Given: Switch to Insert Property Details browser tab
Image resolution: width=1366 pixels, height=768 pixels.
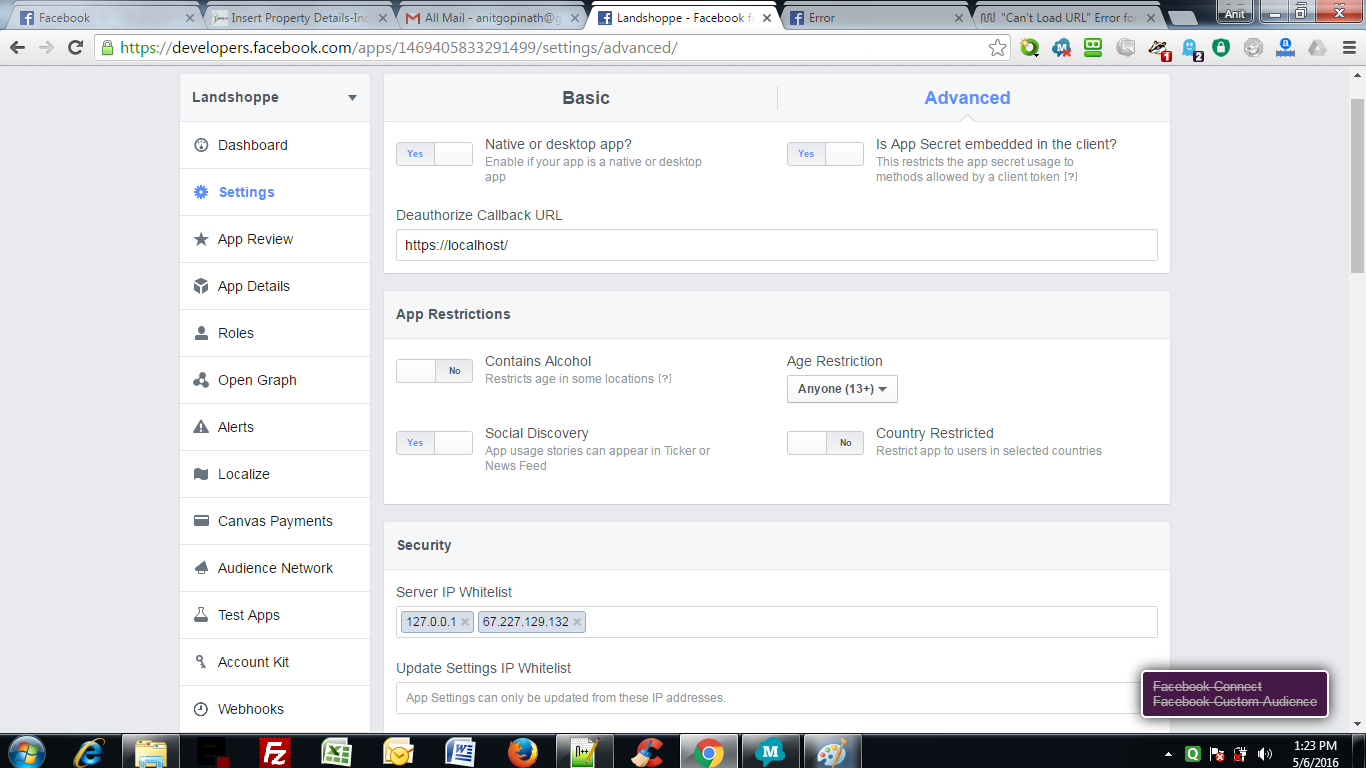Looking at the screenshot, I should (300, 18).
